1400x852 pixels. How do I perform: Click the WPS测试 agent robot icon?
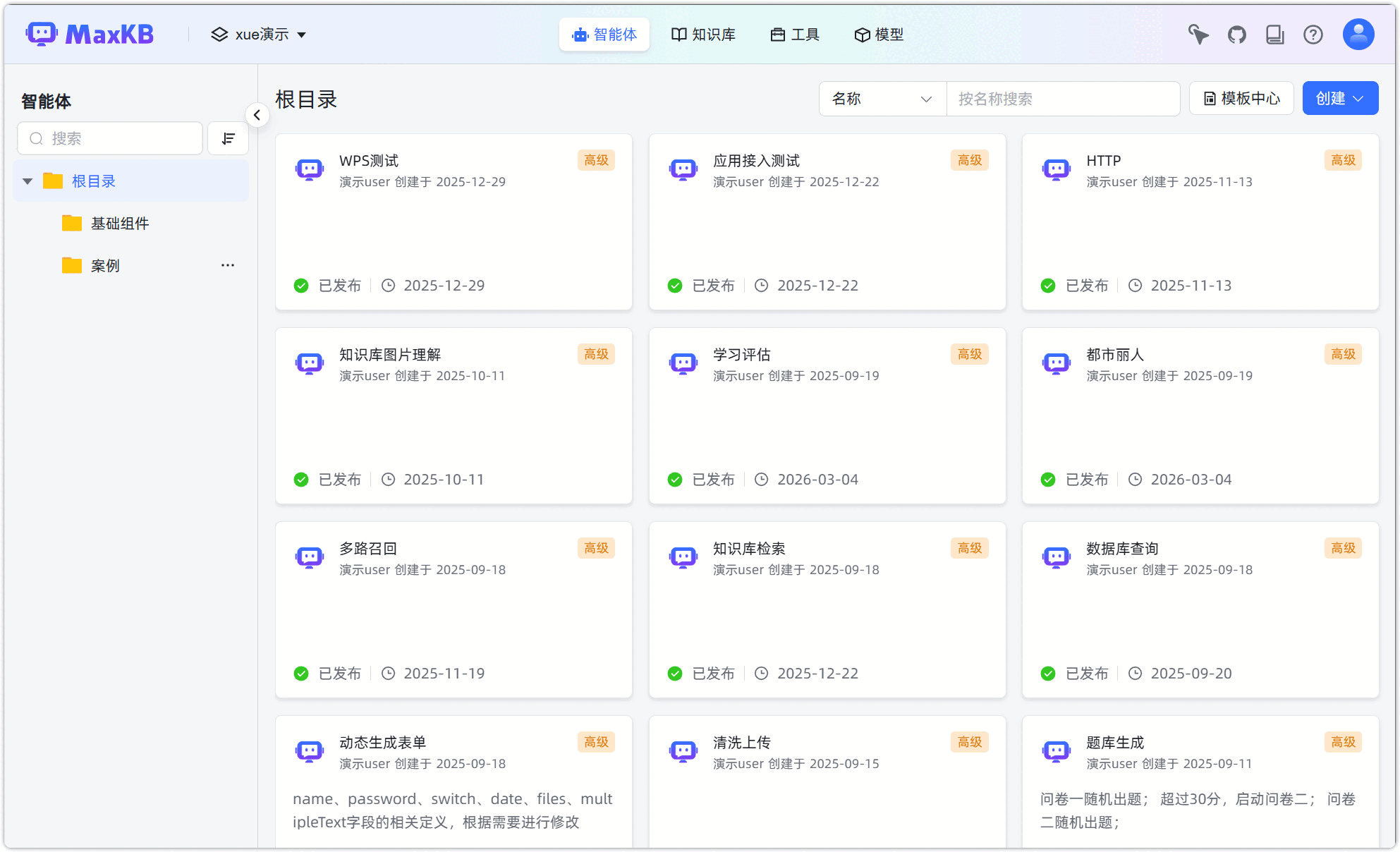(x=310, y=169)
